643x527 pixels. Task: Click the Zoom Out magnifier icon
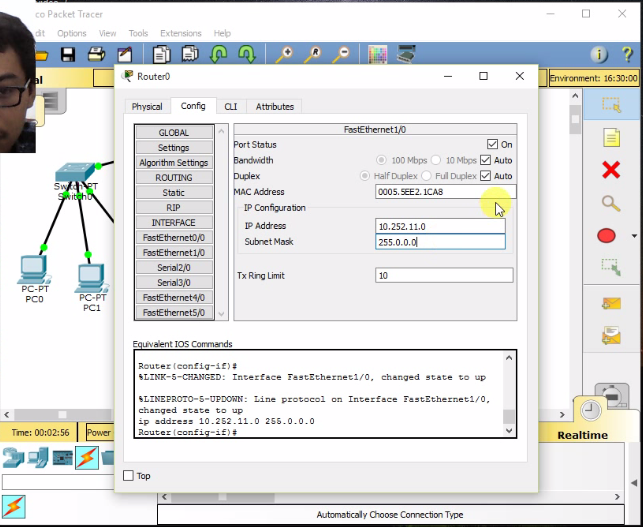[341, 55]
